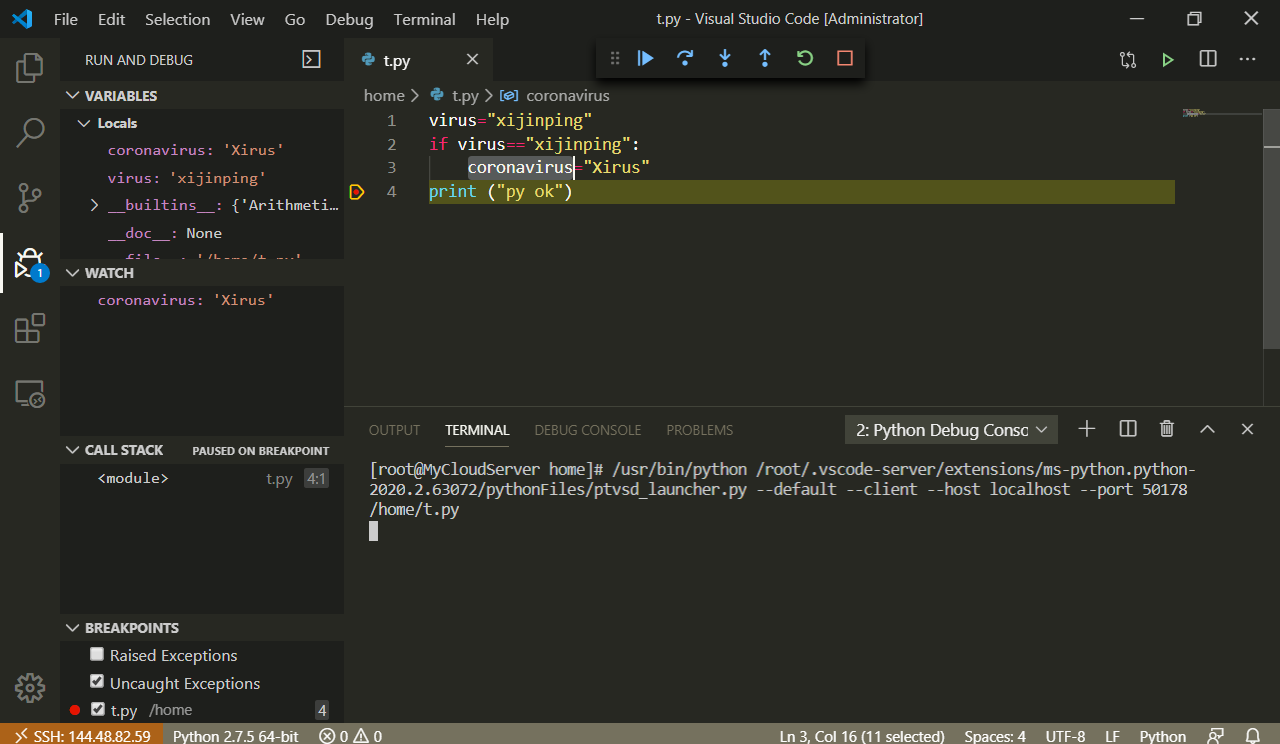The image size is (1280, 744).
Task: Switch to the Debug Console tab
Action: click(587, 430)
